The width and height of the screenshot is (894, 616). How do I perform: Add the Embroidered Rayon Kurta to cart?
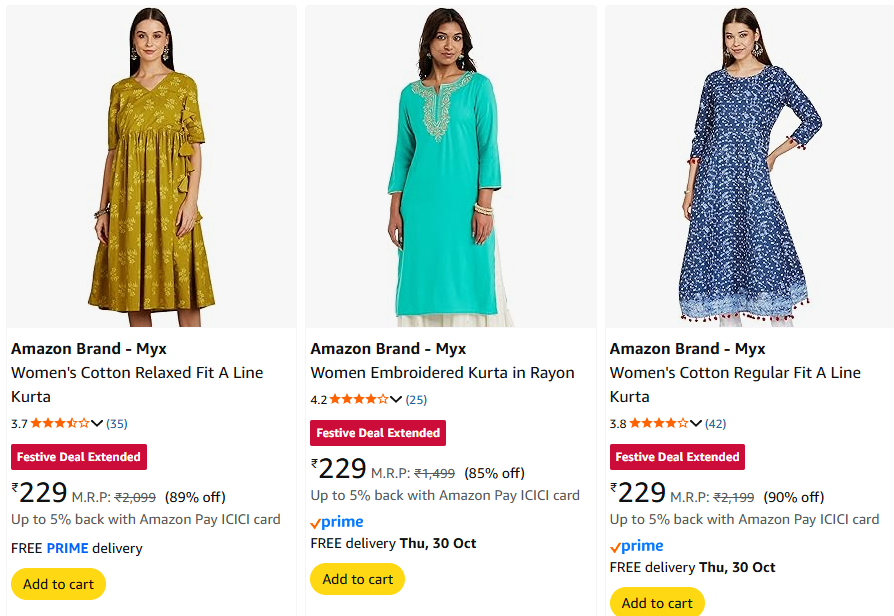[x=358, y=579]
